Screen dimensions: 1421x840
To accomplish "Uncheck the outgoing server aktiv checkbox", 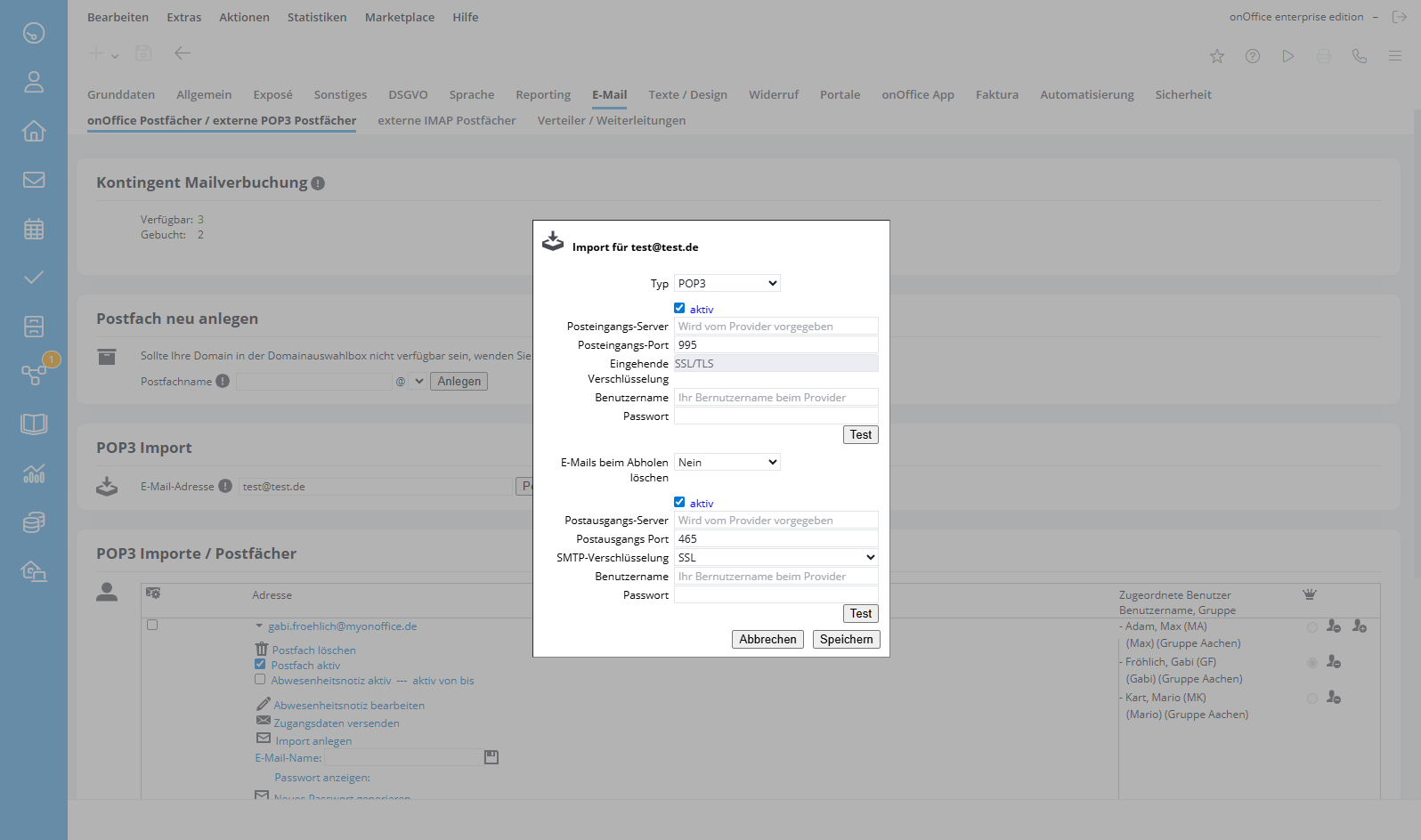I will click(x=679, y=502).
